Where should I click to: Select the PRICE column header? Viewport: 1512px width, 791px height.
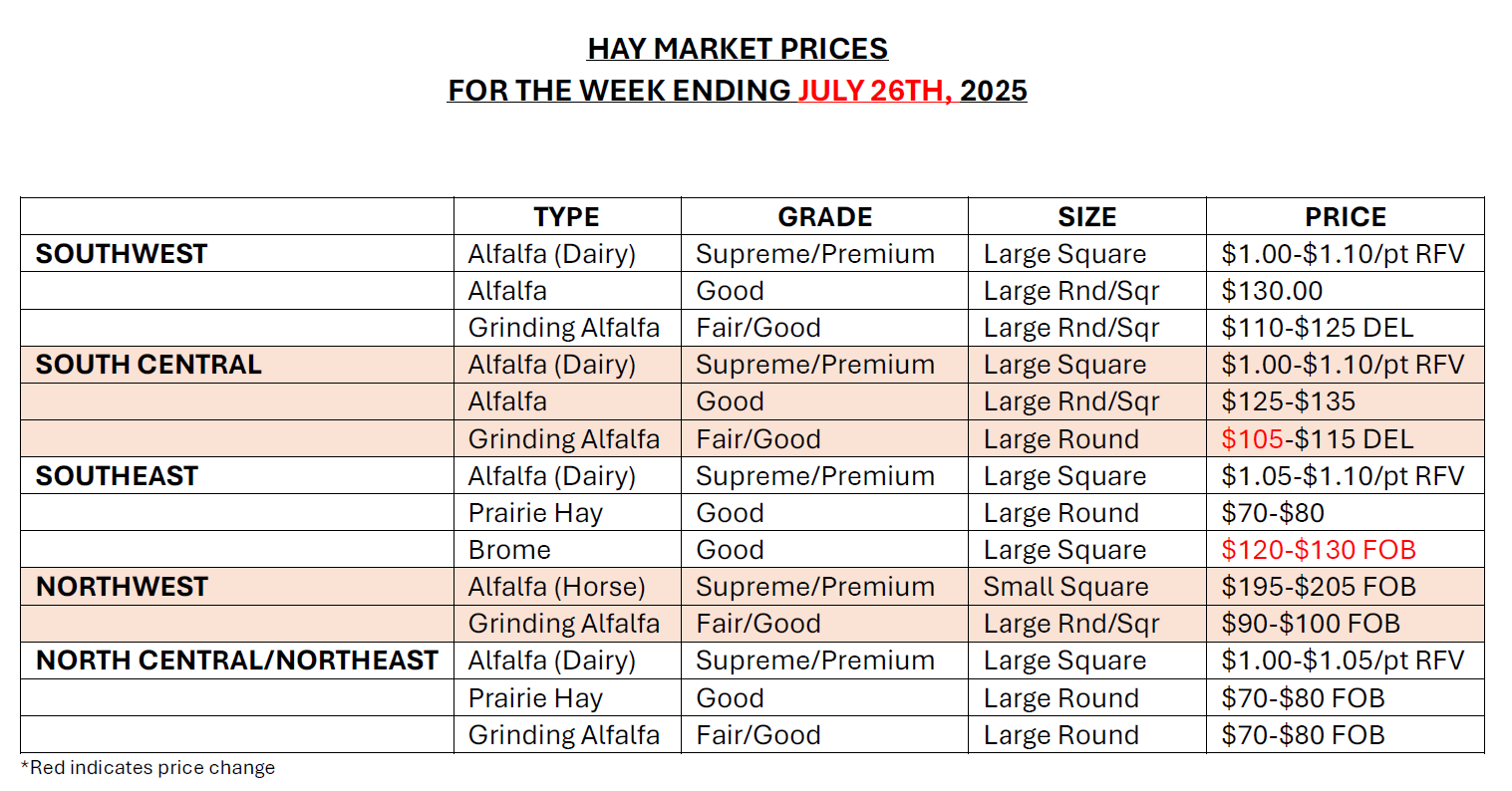tap(1345, 217)
